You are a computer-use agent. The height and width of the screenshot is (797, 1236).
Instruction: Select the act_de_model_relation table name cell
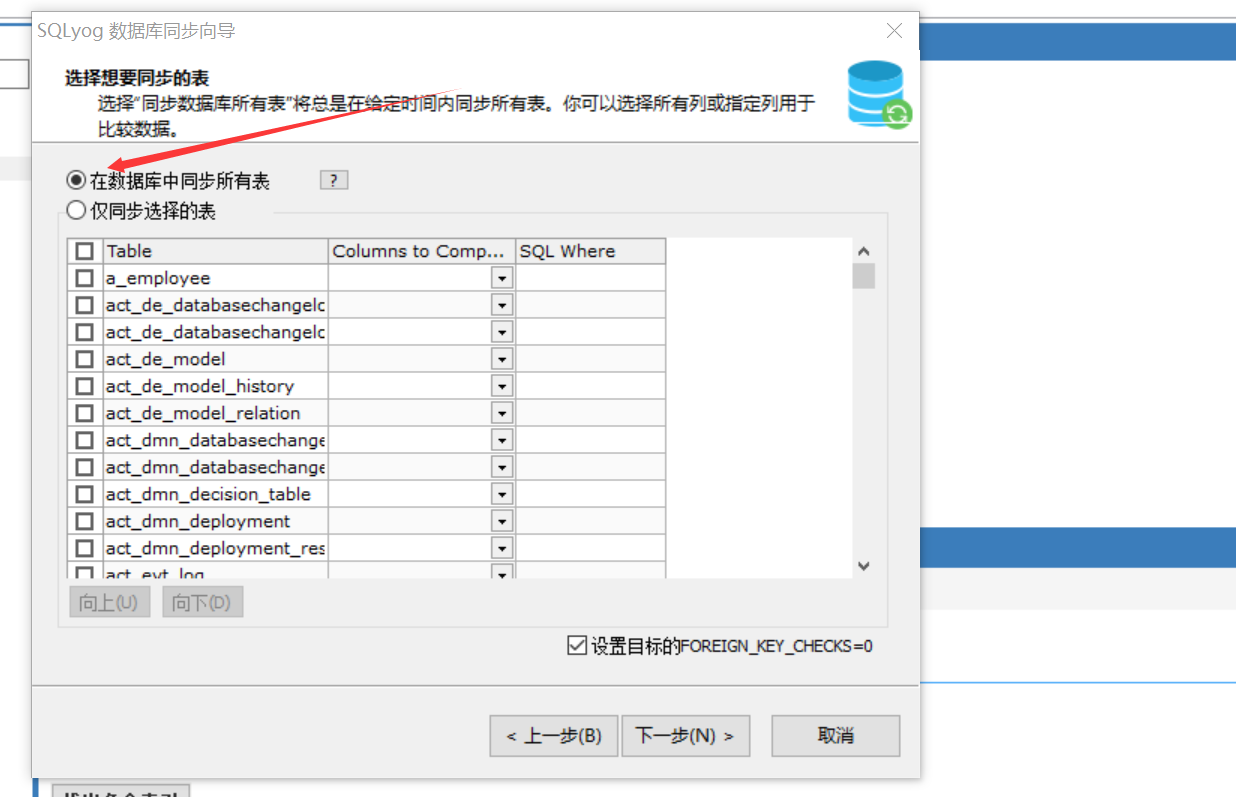click(x=215, y=413)
